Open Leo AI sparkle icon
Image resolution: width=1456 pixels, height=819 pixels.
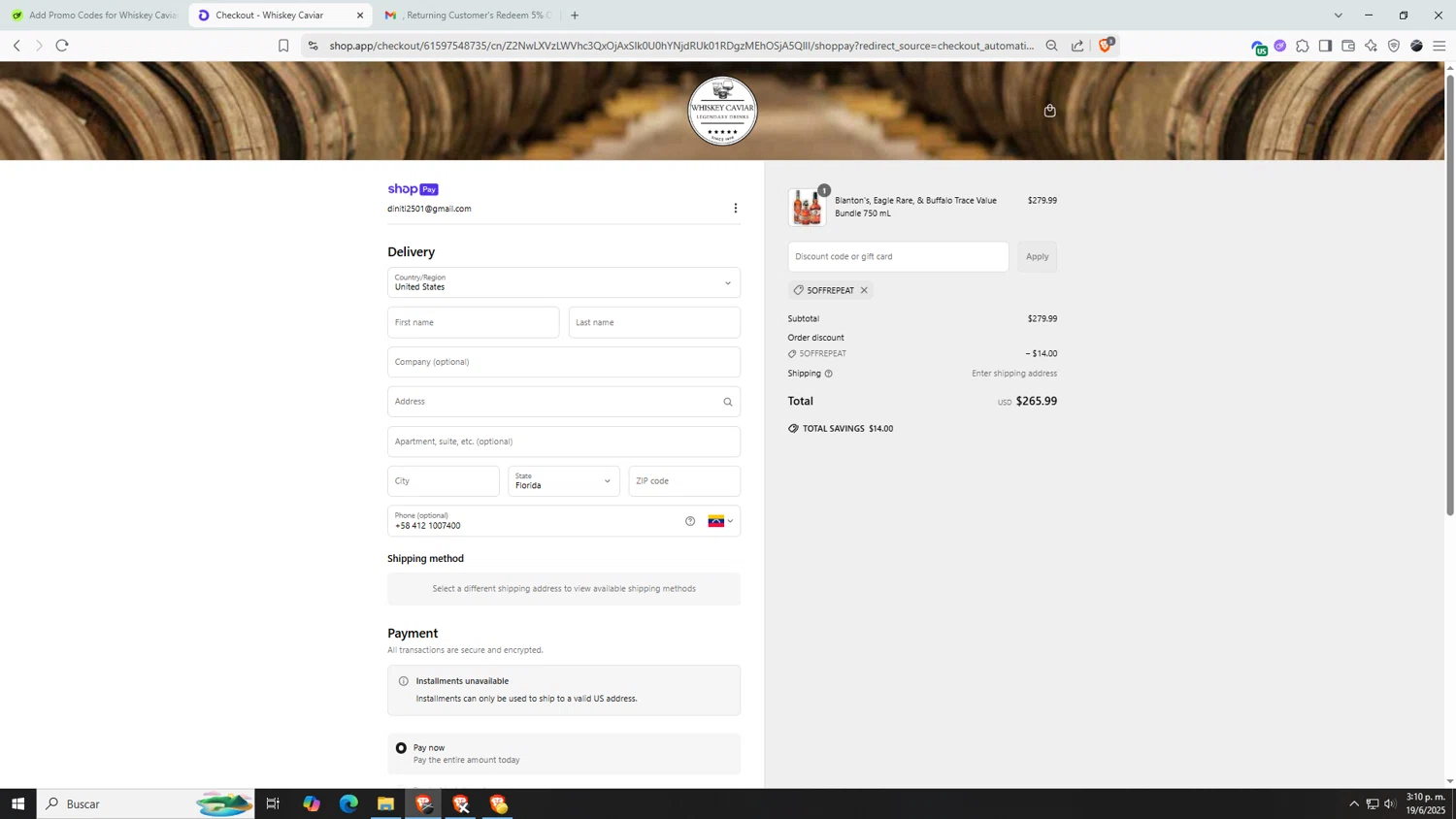[x=1371, y=46]
